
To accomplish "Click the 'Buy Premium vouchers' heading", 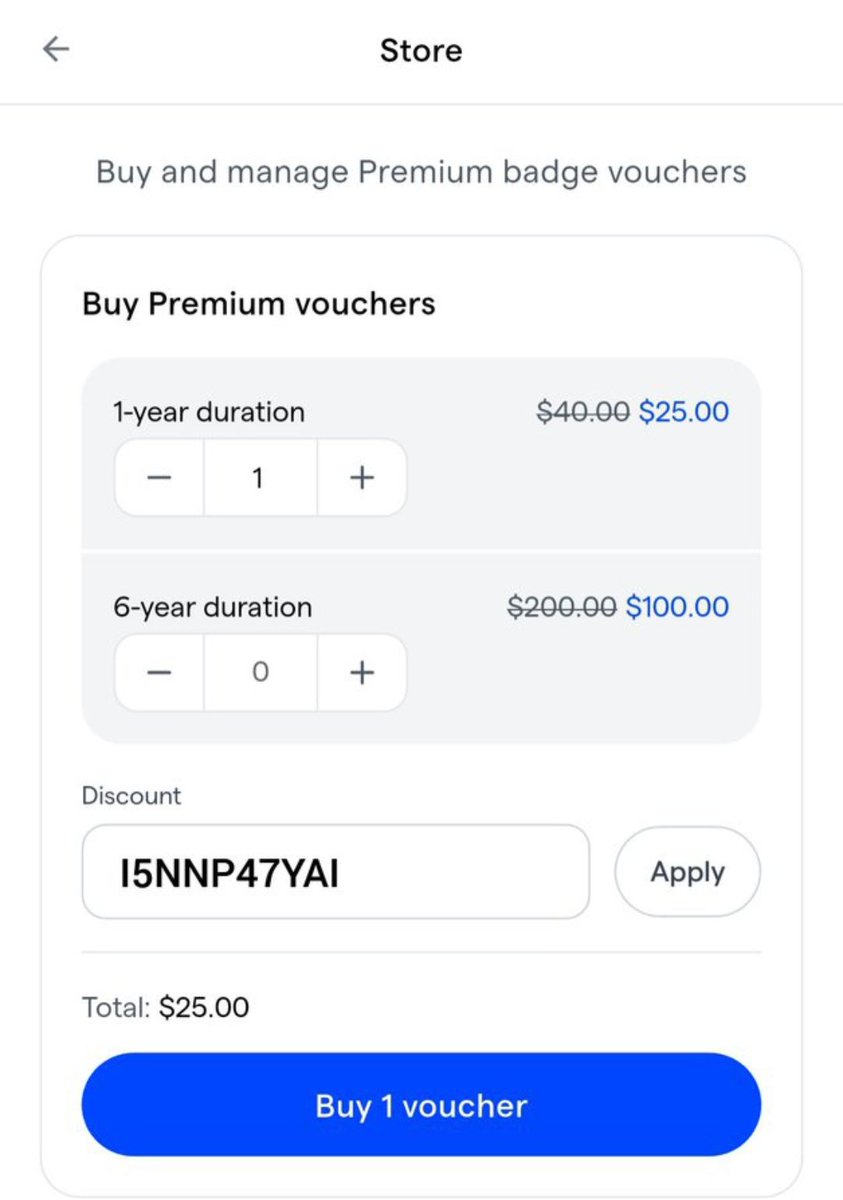I will [258, 303].
